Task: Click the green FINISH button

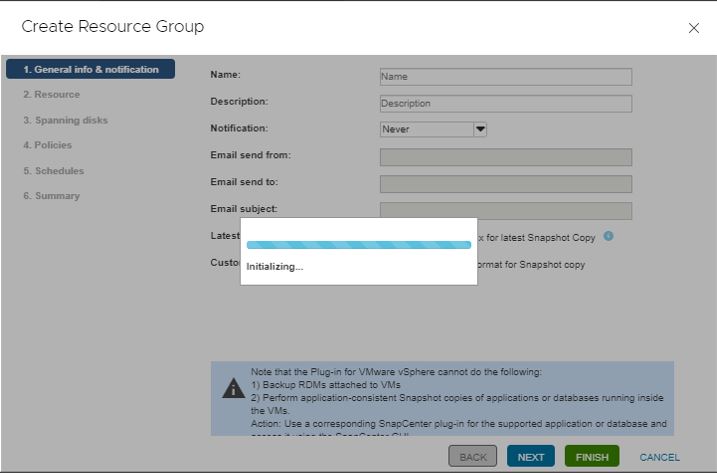Action: point(591,457)
